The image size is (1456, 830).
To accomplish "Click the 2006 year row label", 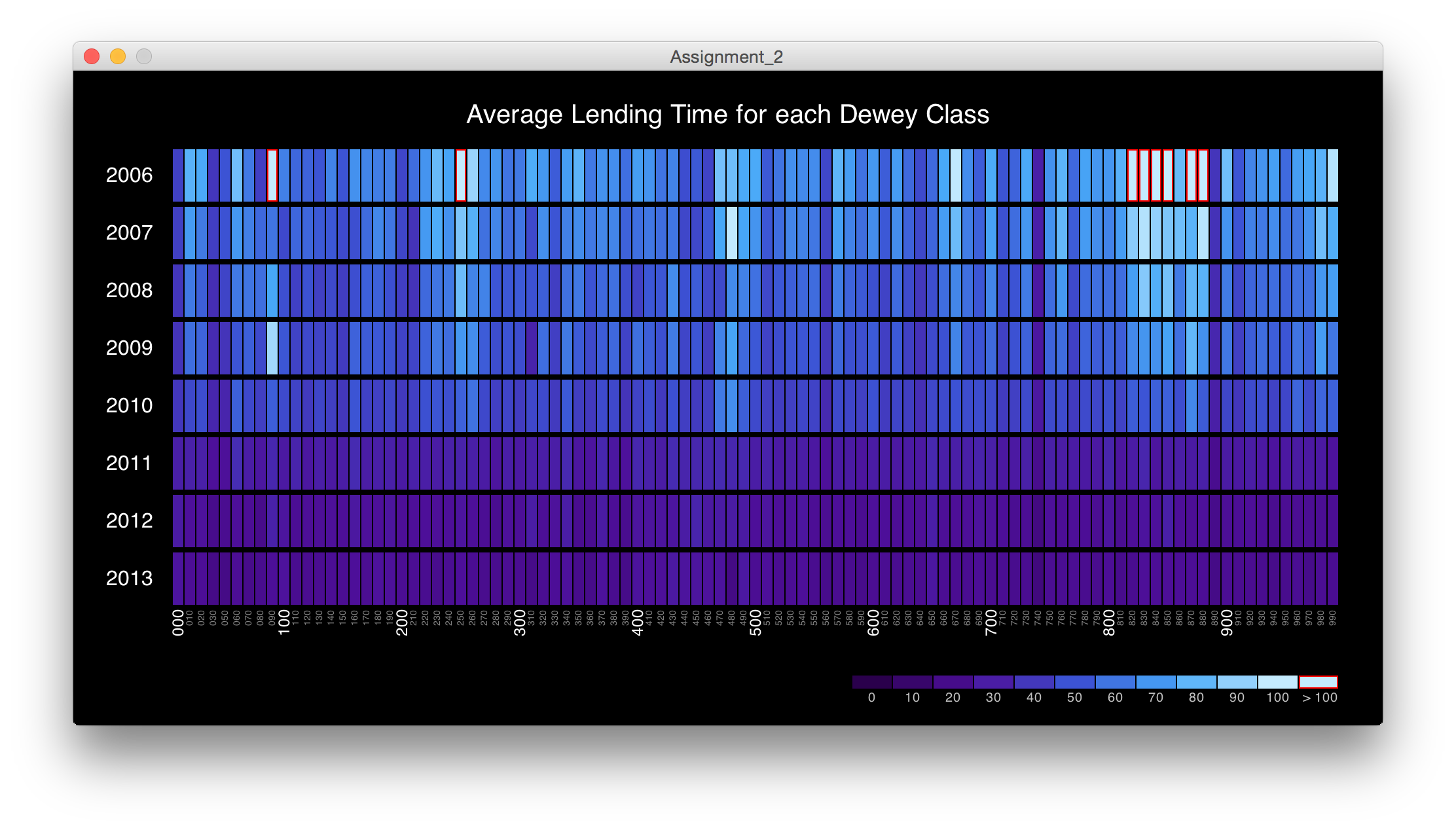I will [129, 175].
